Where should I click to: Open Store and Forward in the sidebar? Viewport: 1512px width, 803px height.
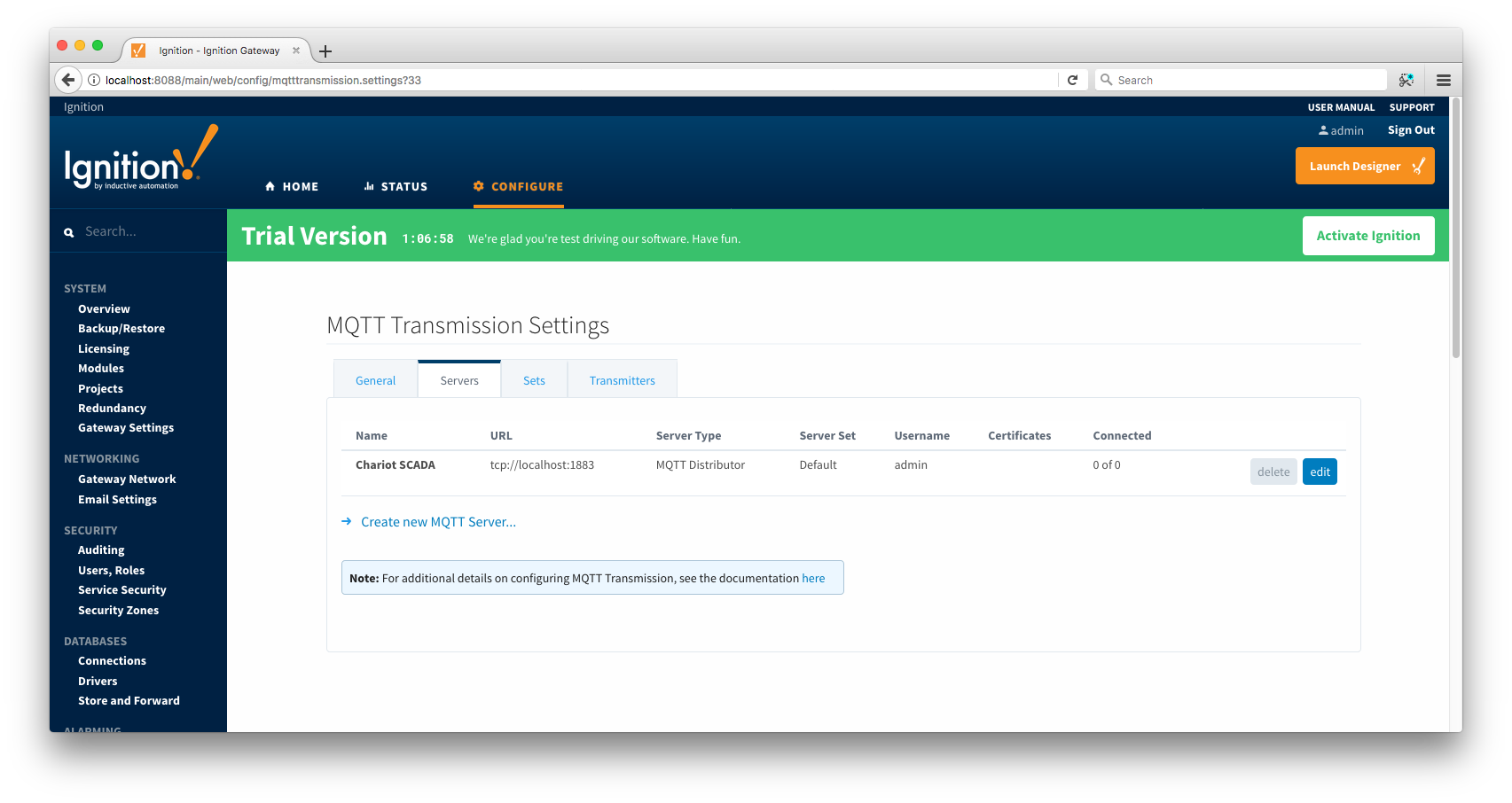pyautogui.click(x=129, y=700)
